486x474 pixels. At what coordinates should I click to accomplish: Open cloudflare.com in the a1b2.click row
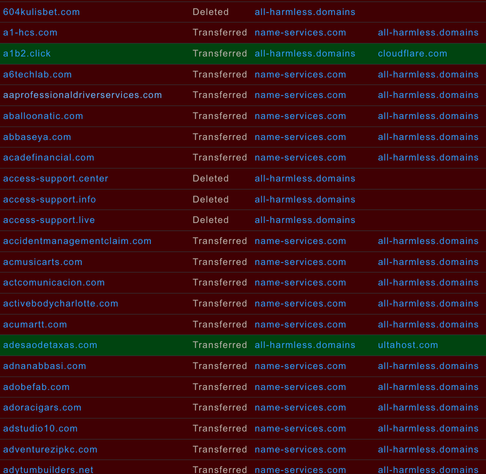tap(412, 54)
